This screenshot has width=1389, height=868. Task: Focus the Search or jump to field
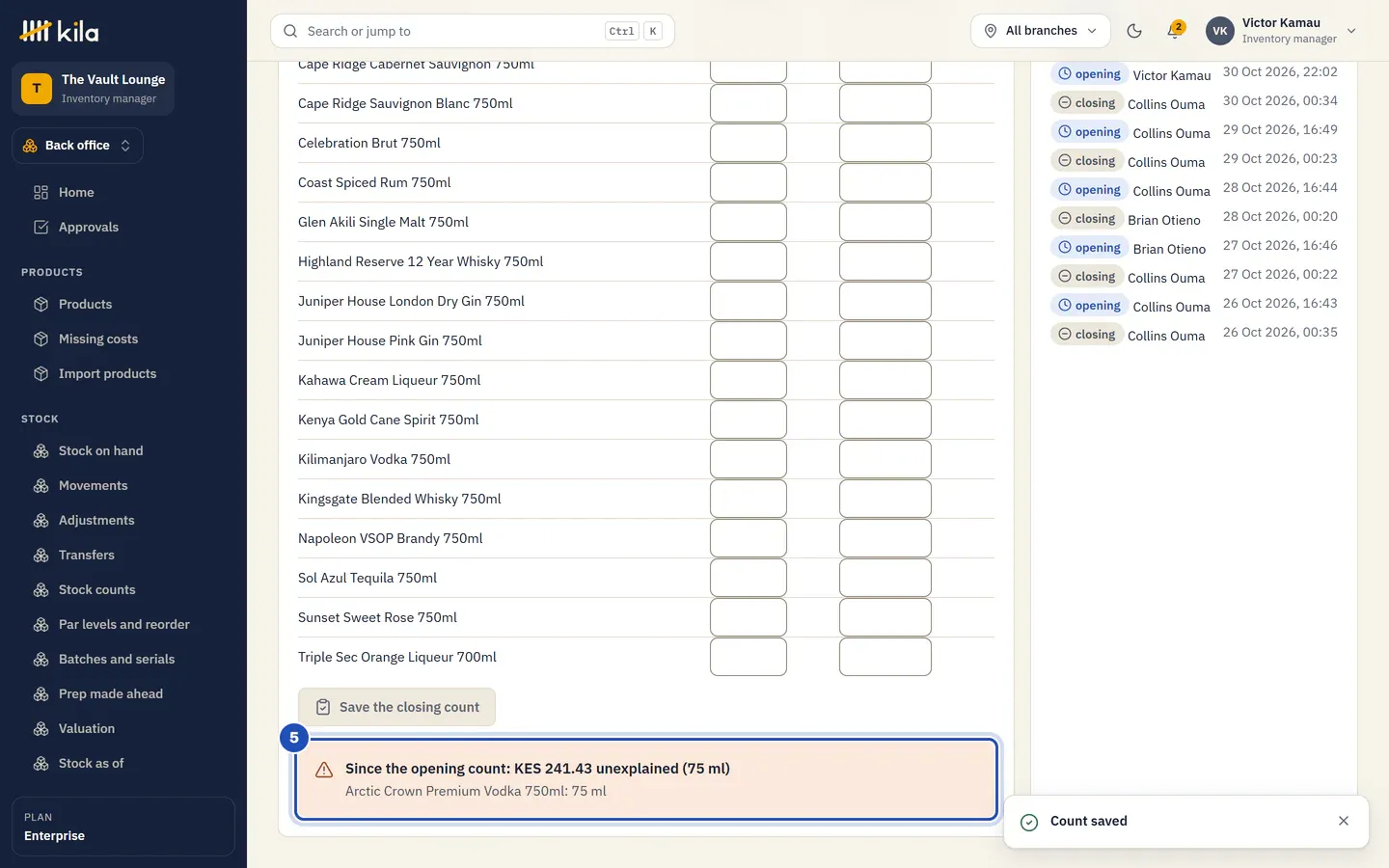click(473, 31)
